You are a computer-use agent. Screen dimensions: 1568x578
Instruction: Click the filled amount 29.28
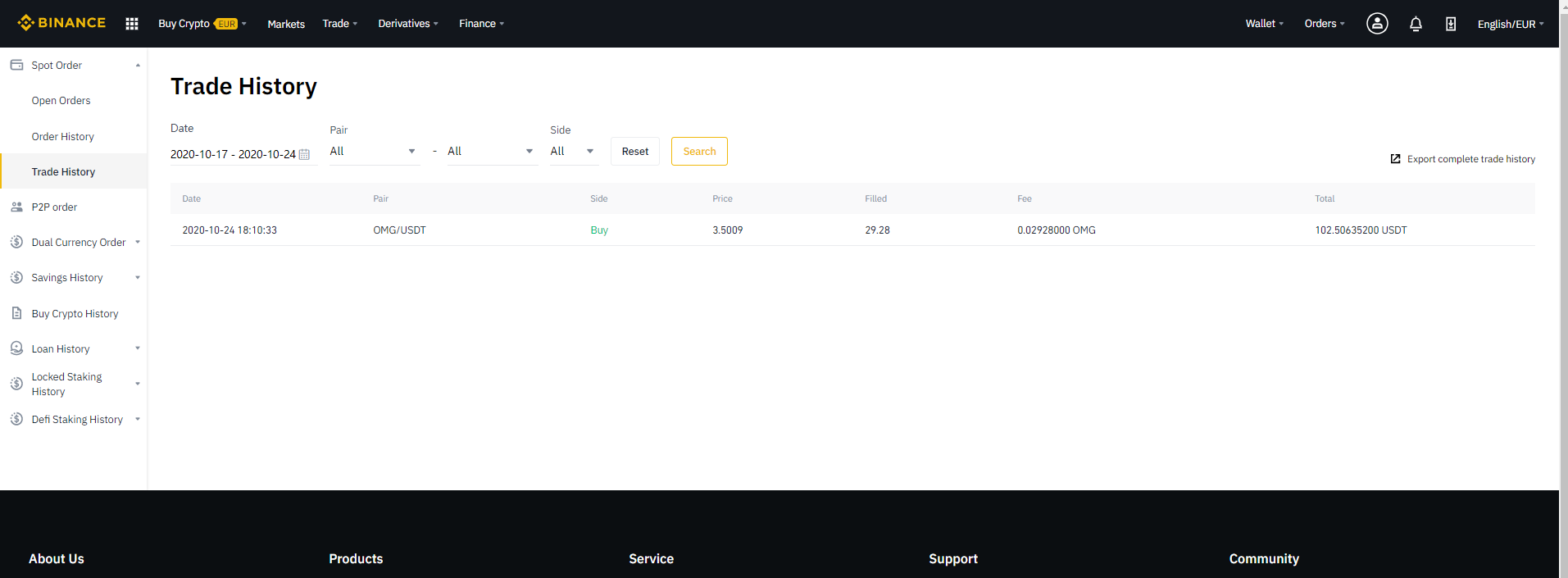[x=878, y=230]
